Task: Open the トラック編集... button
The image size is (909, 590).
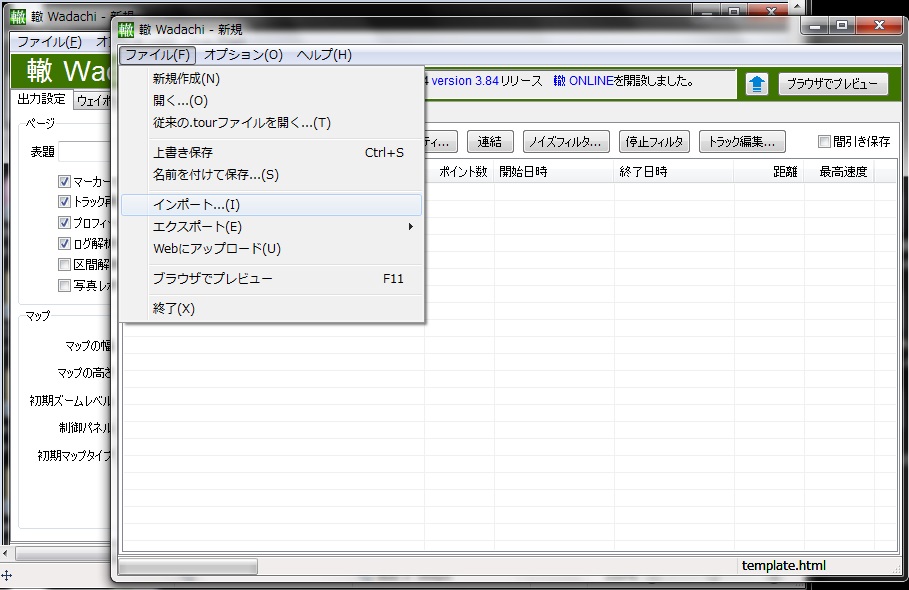Action: click(742, 141)
